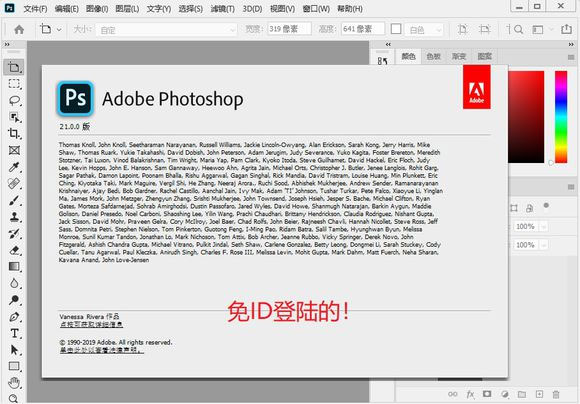Select the Dodge tool
This screenshot has height=404, width=580.
click(14, 300)
